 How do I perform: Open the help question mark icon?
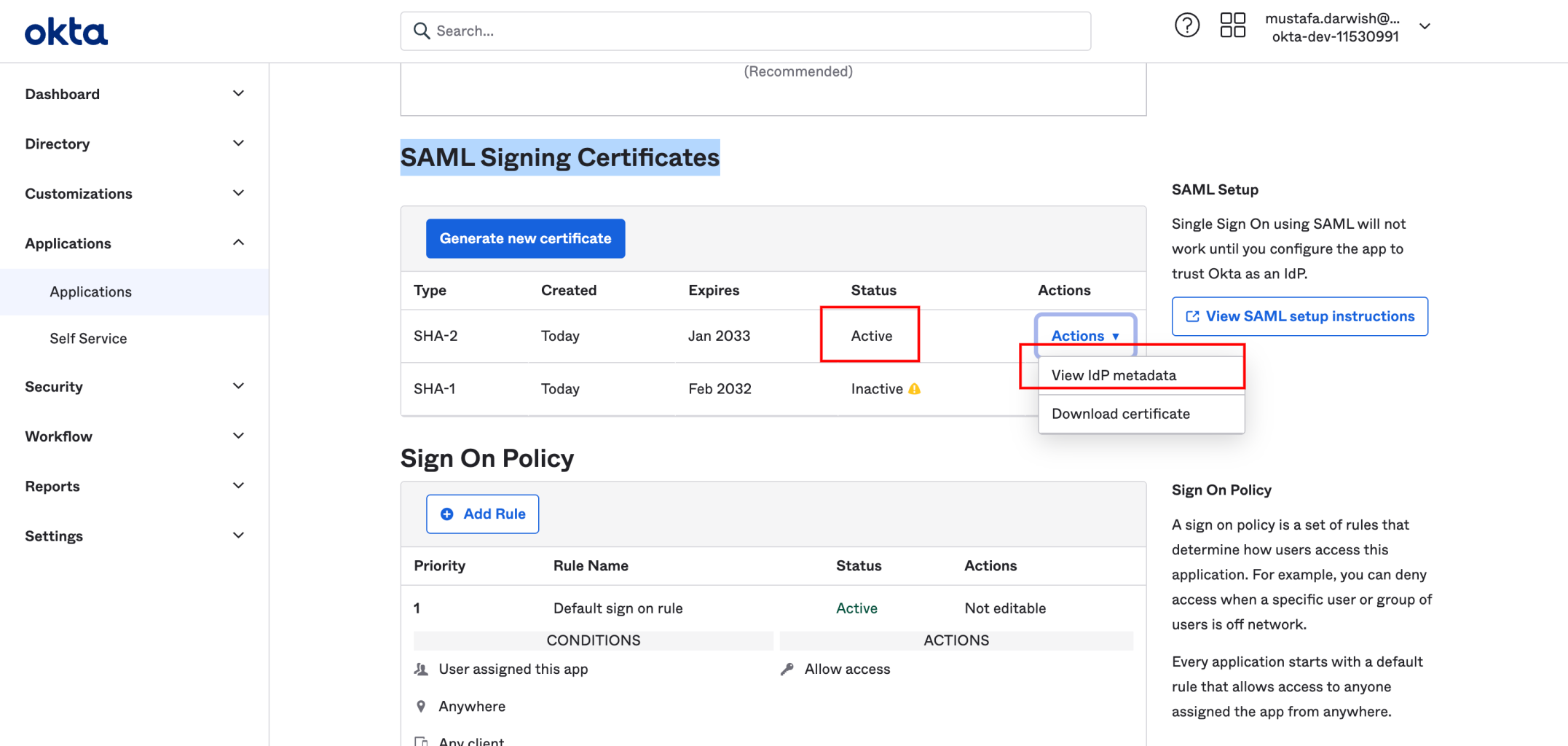(x=1187, y=25)
